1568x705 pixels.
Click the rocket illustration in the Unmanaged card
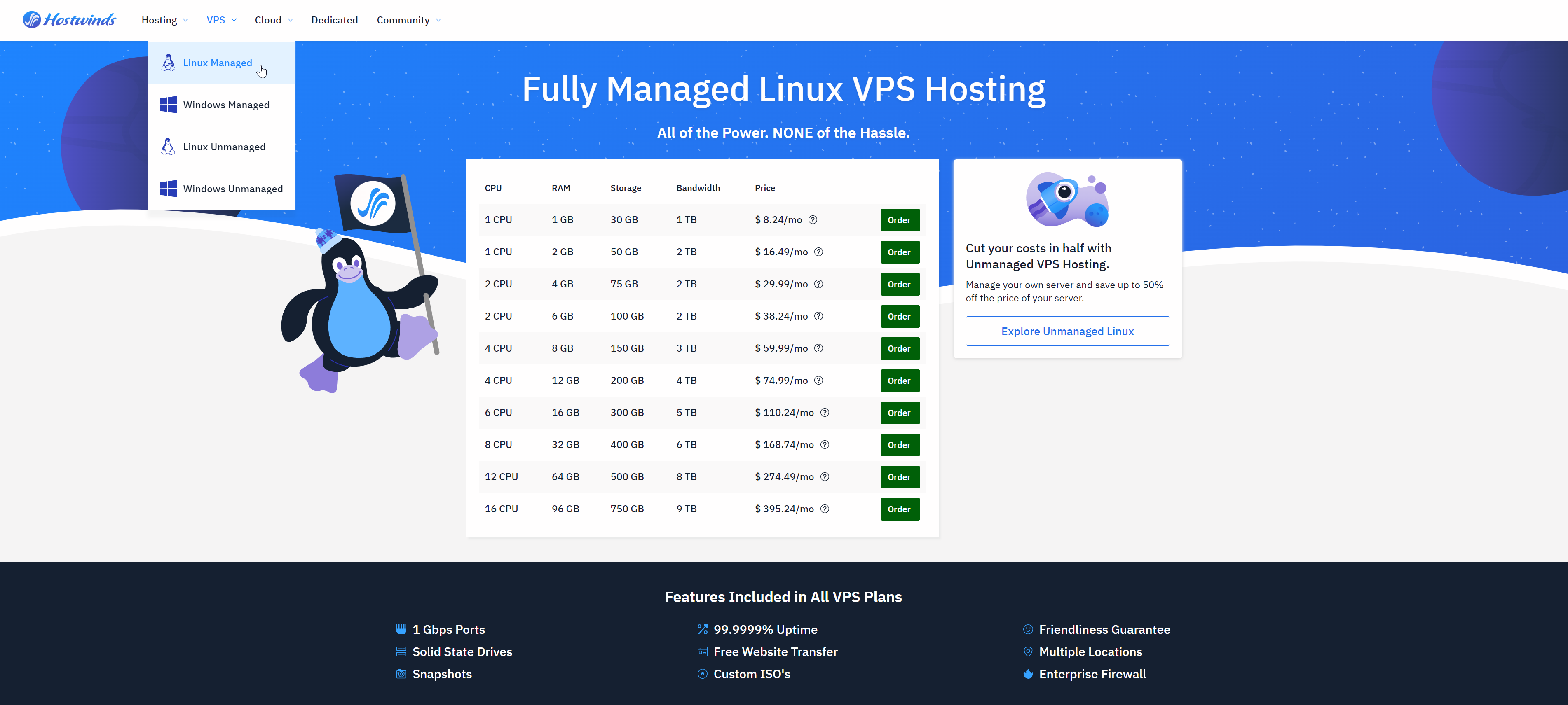click(x=1067, y=200)
